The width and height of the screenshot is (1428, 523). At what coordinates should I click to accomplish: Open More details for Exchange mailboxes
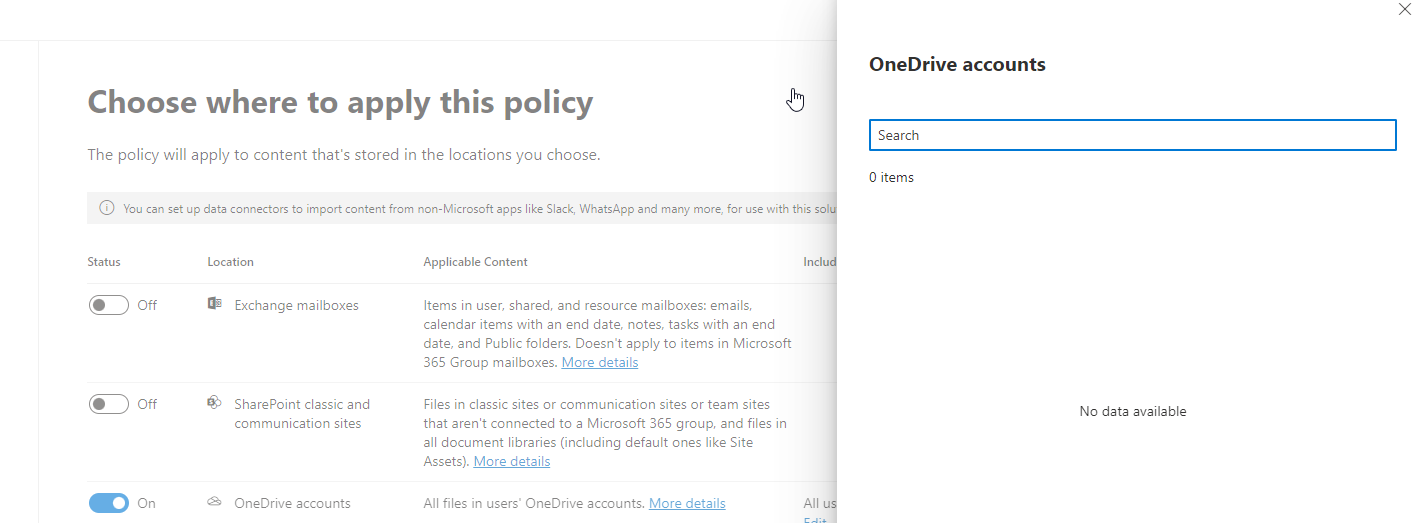599,362
